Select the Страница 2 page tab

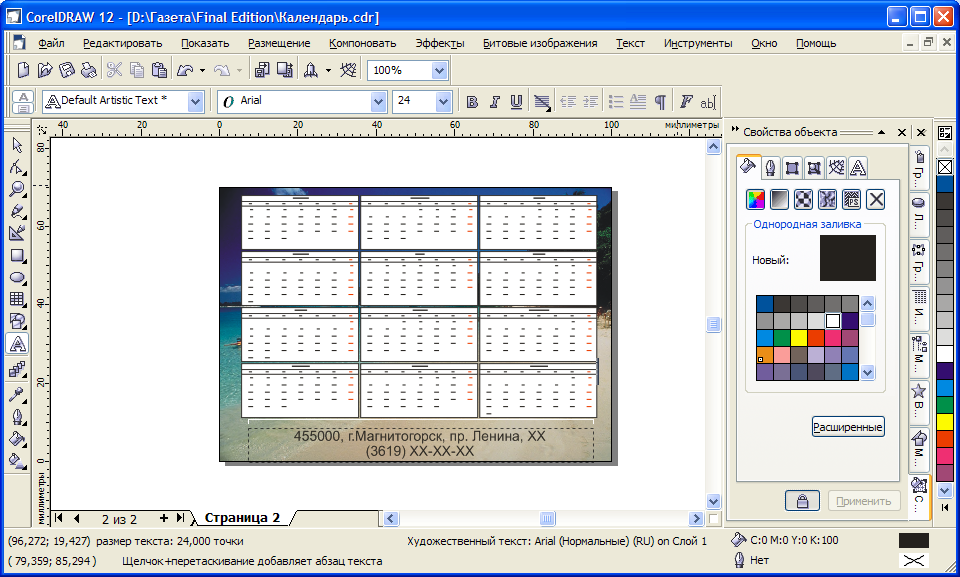(x=242, y=518)
